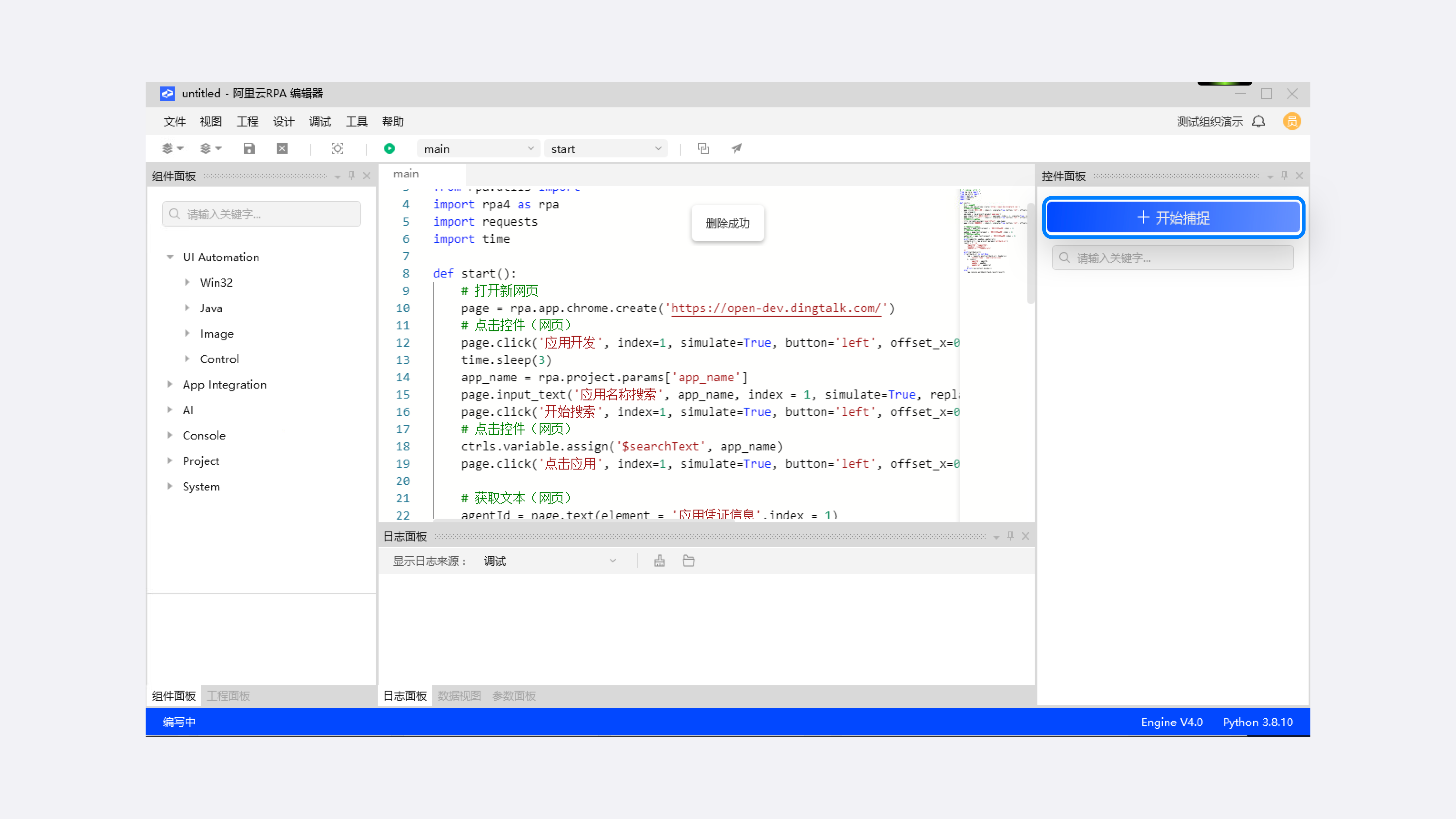Collapse the UI Automation tree node
The height and width of the screenshot is (819, 1456).
click(170, 257)
